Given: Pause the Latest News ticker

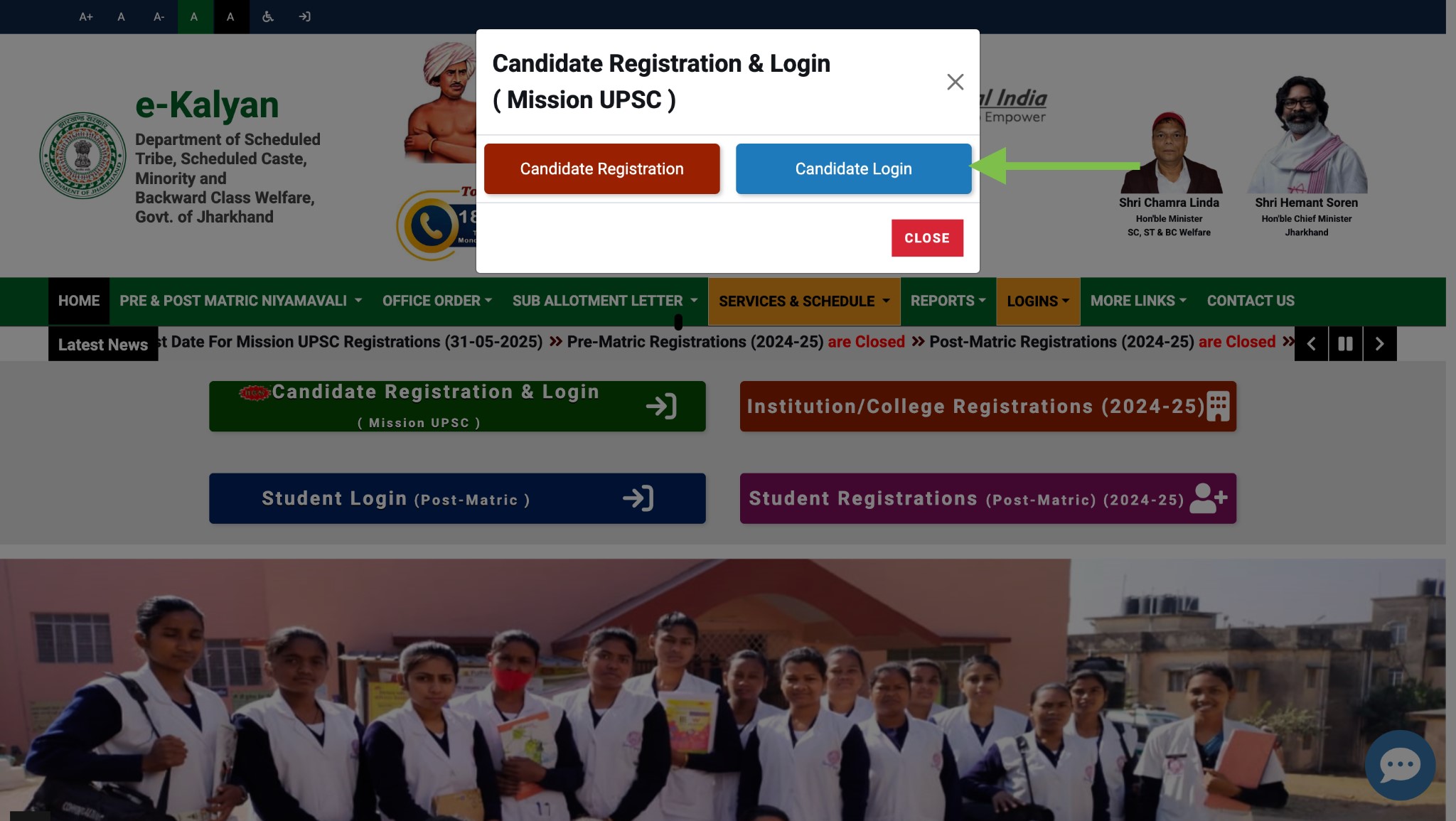Looking at the screenshot, I should tap(1345, 344).
